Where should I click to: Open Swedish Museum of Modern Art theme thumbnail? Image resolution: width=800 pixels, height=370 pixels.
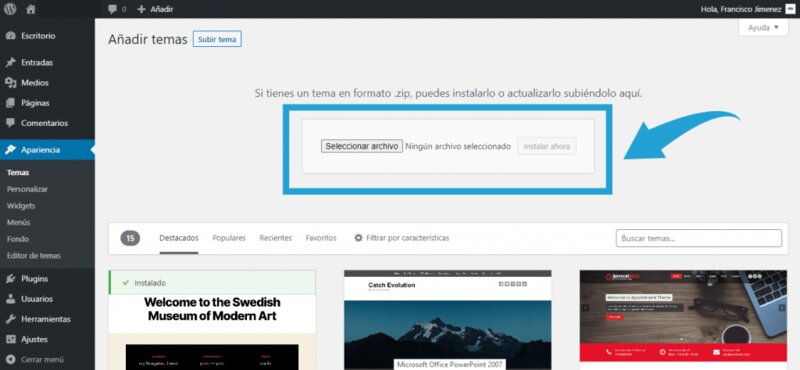[212, 332]
